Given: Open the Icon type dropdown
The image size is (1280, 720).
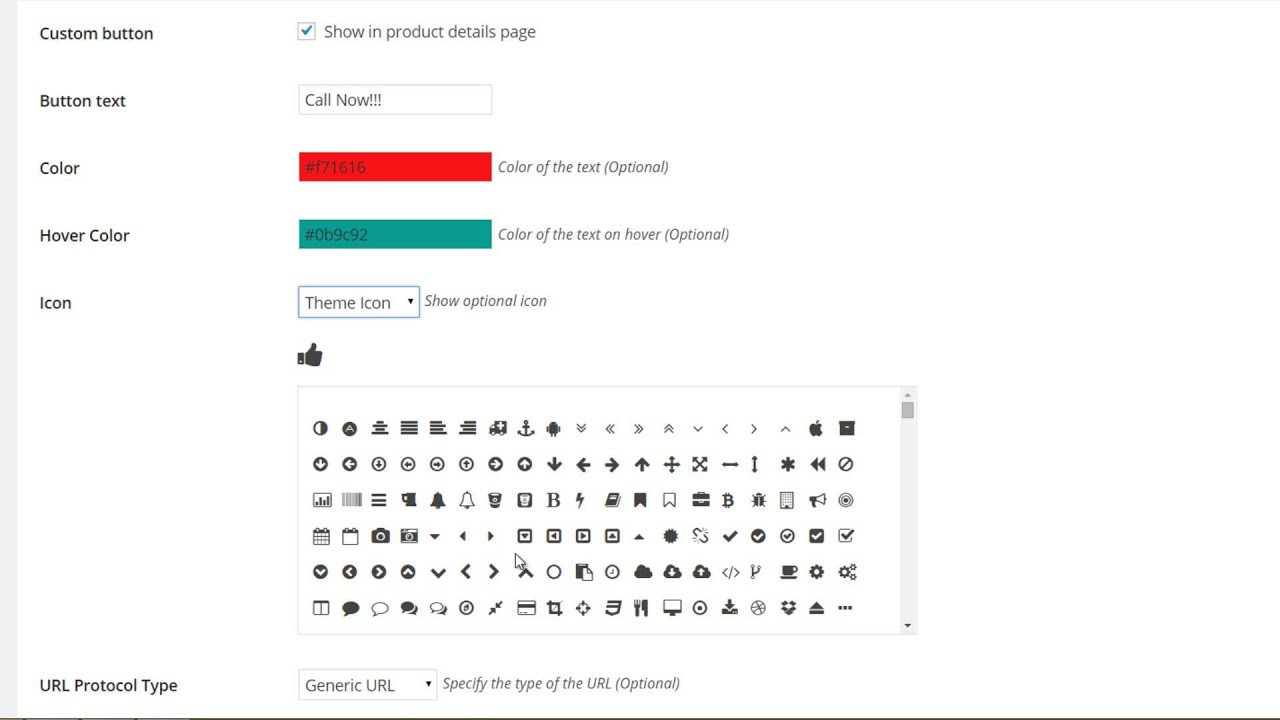Looking at the screenshot, I should coord(358,302).
